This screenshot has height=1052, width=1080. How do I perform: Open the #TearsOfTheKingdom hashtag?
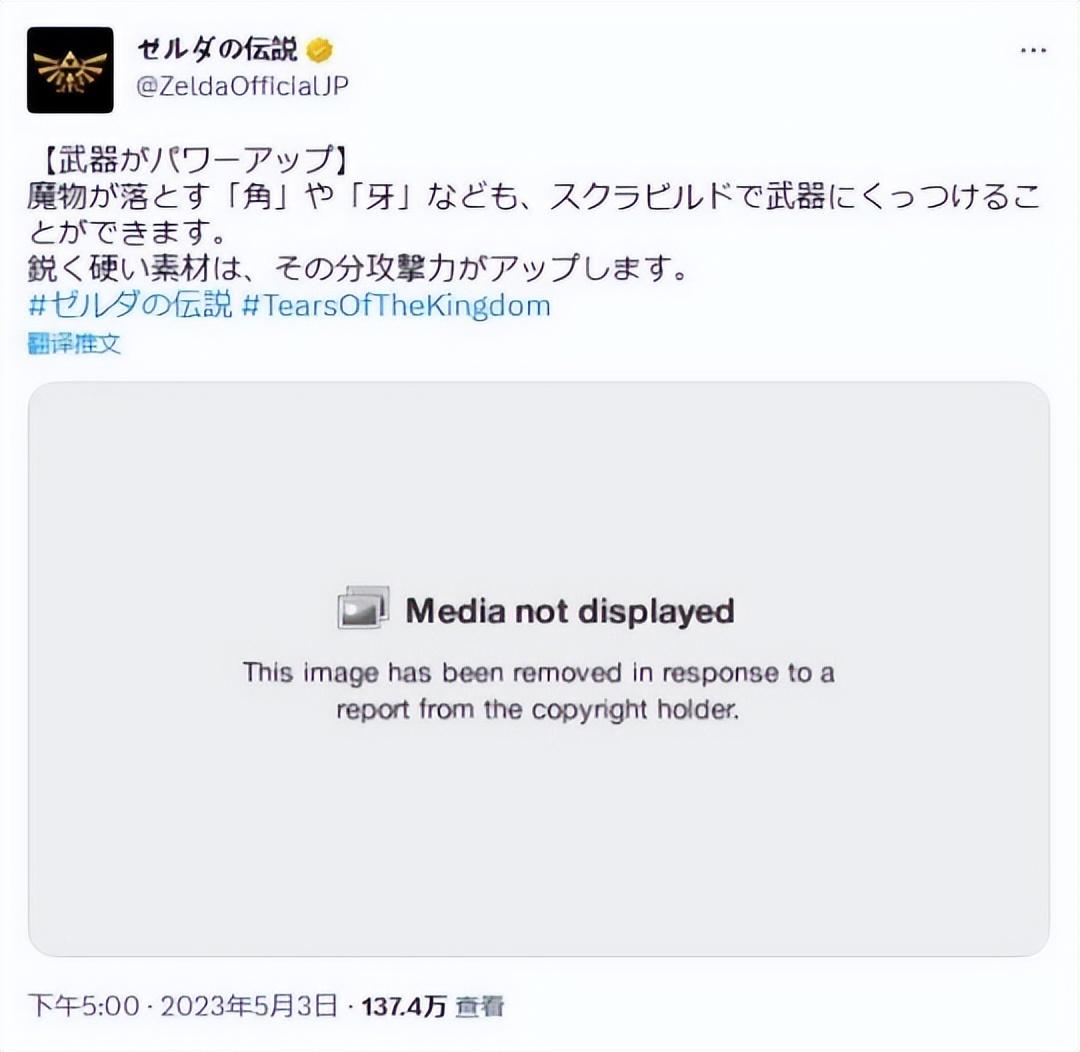point(397,306)
